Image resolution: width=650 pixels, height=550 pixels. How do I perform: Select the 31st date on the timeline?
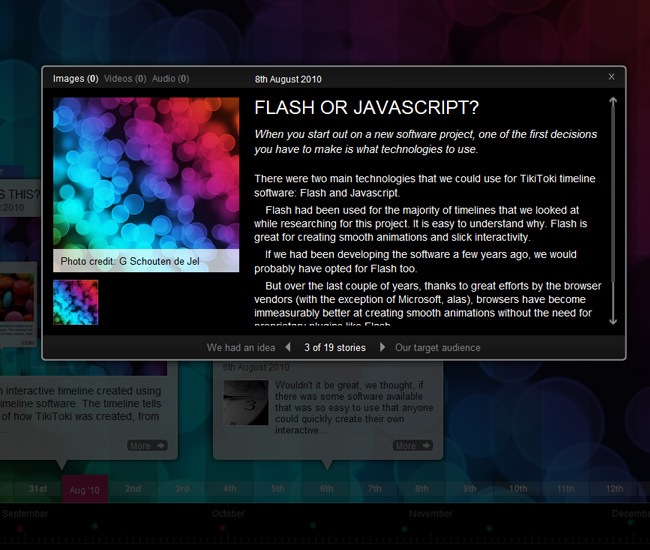(x=38, y=489)
